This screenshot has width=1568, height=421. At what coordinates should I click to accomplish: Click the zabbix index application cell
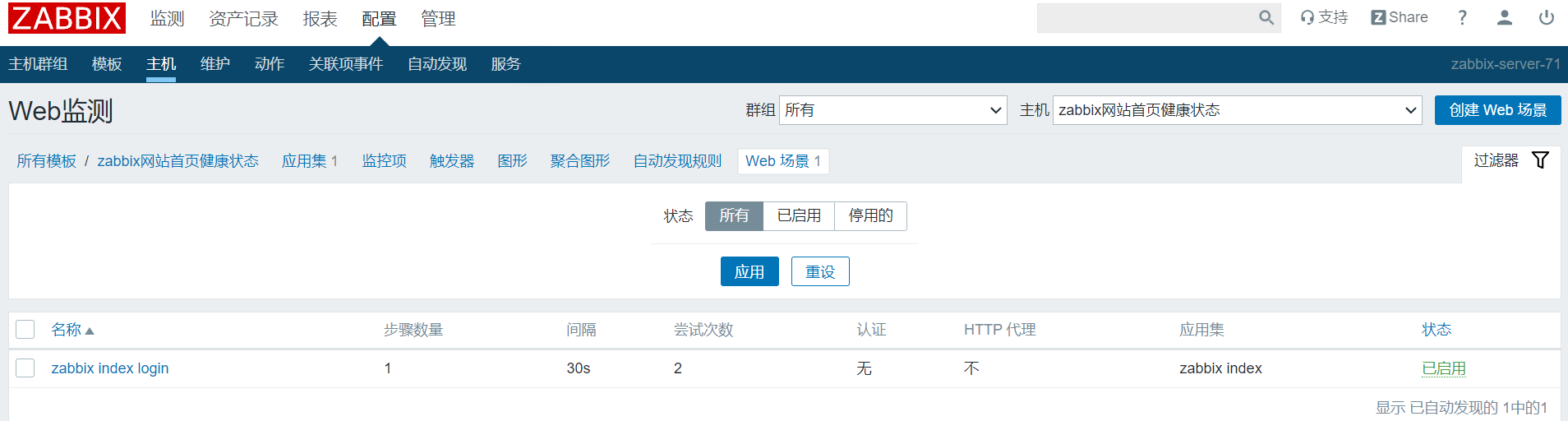[1220, 368]
